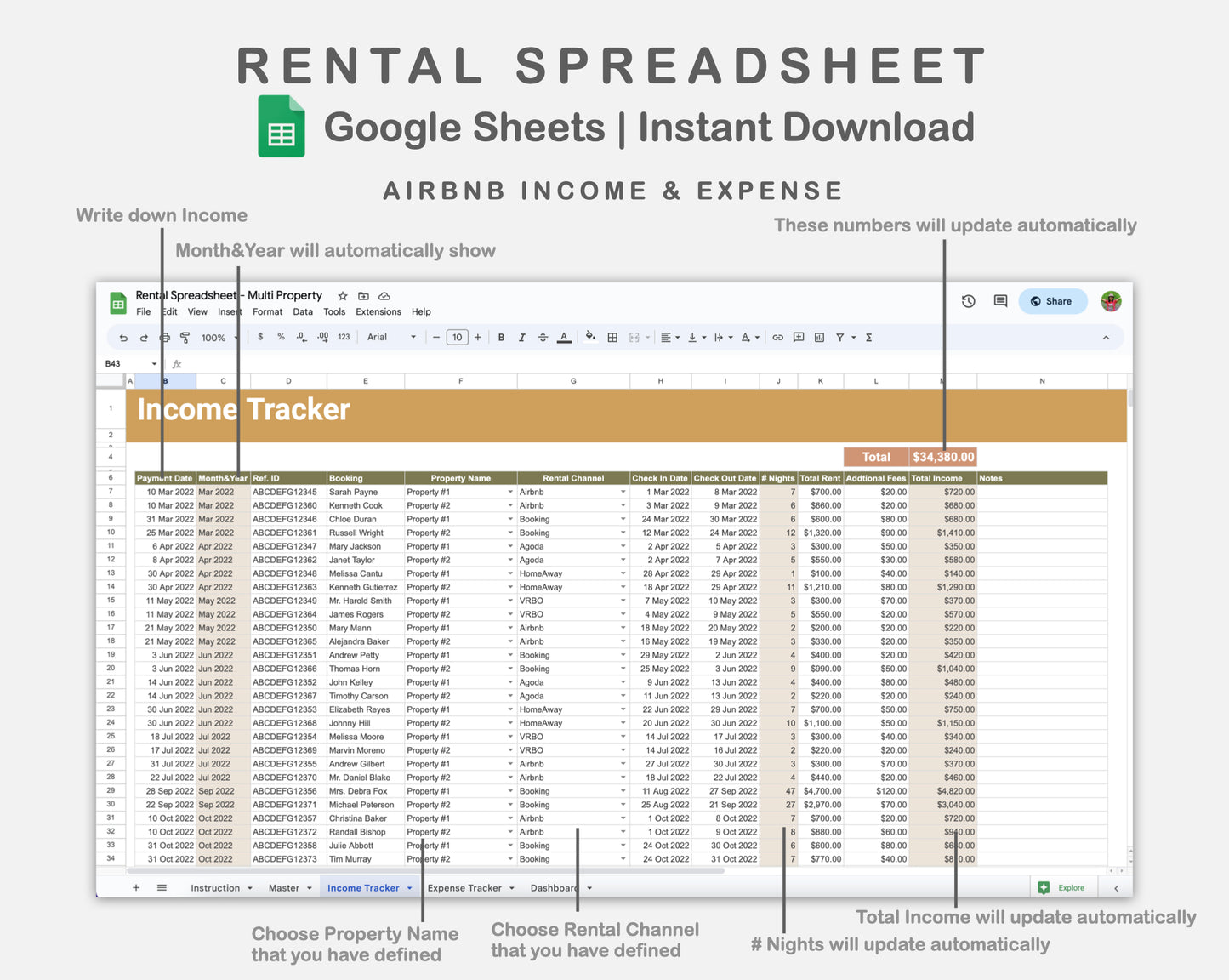This screenshot has height=980, width=1229.
Task: Open version history clock icon
Action: coord(969,301)
